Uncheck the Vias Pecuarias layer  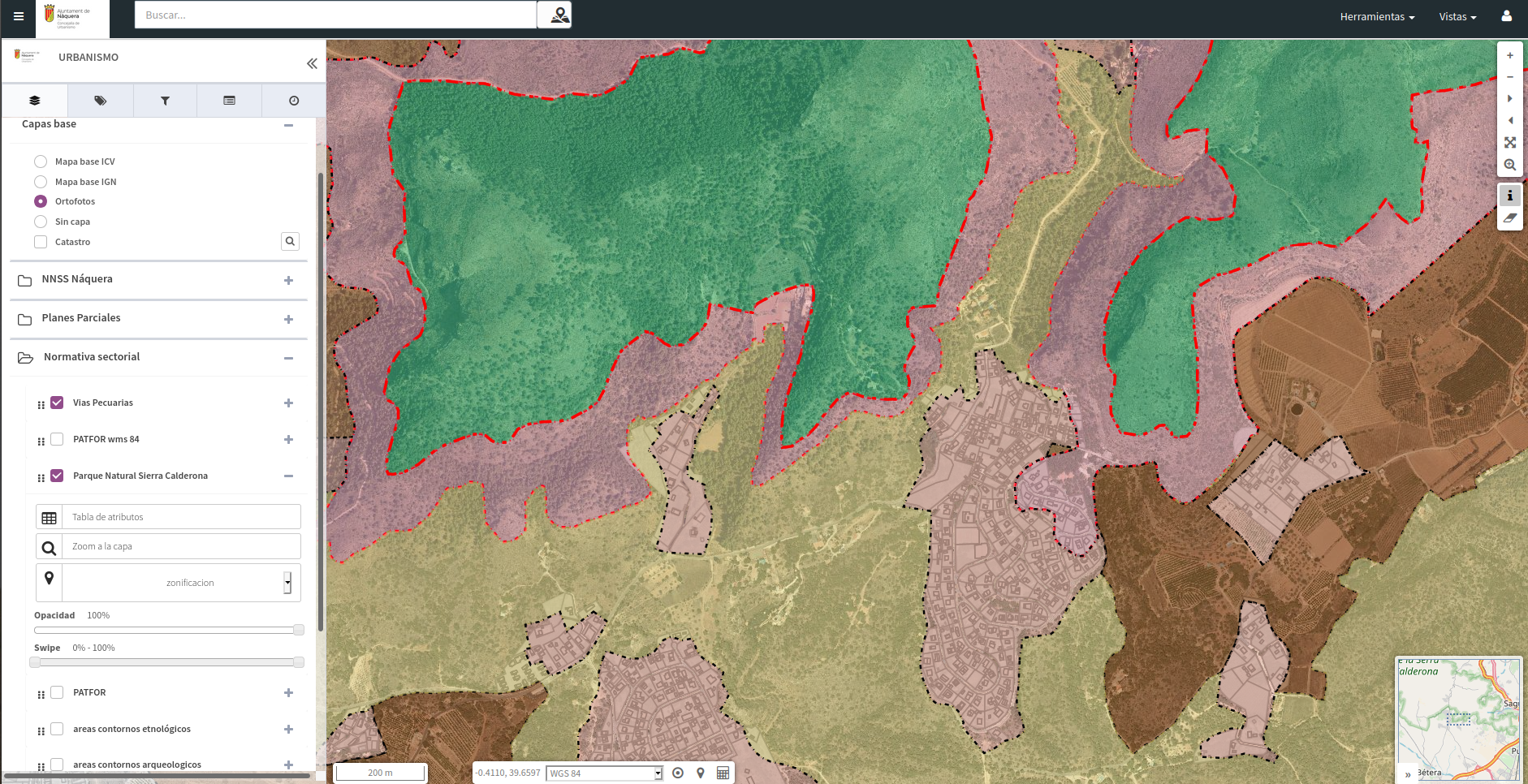coord(57,403)
